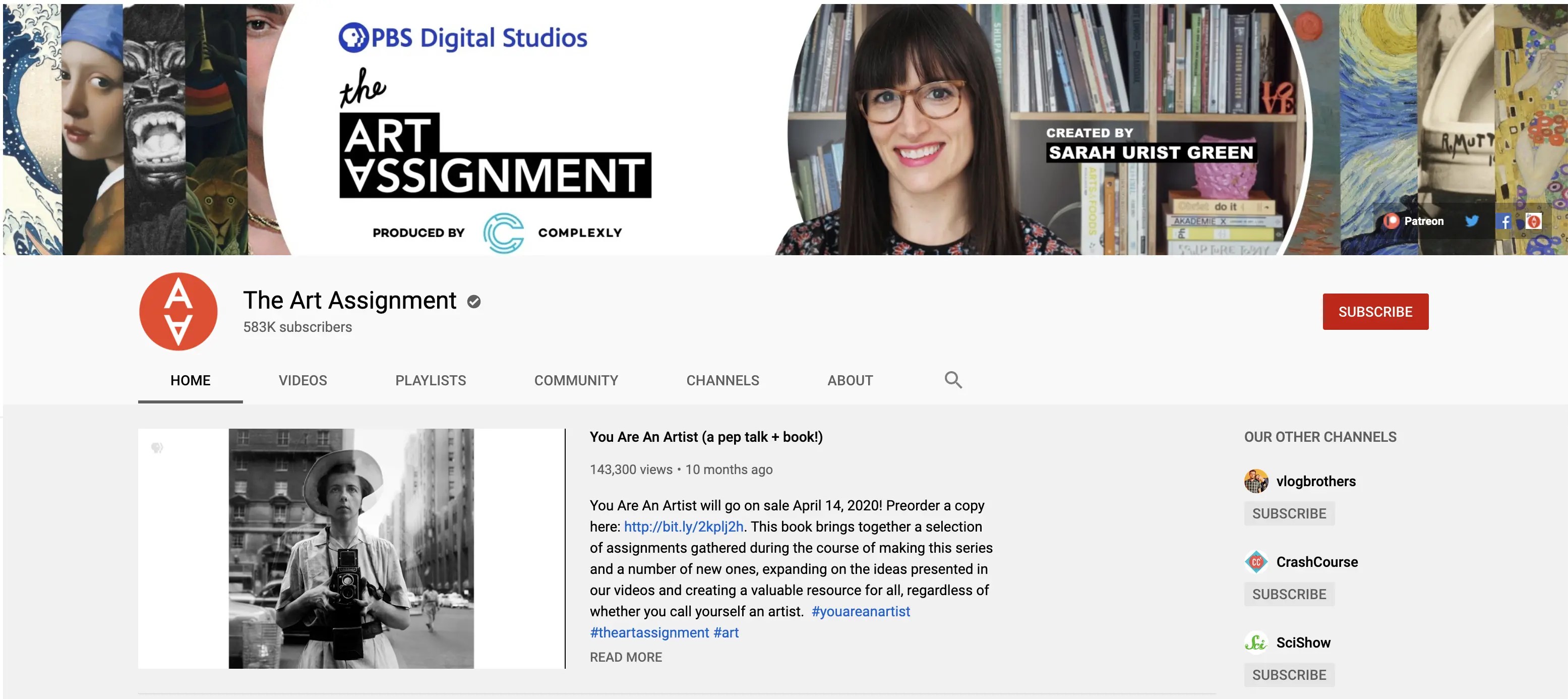Screen dimensions: 1568x699
Task: Go to the Community tab
Action: tap(576, 381)
